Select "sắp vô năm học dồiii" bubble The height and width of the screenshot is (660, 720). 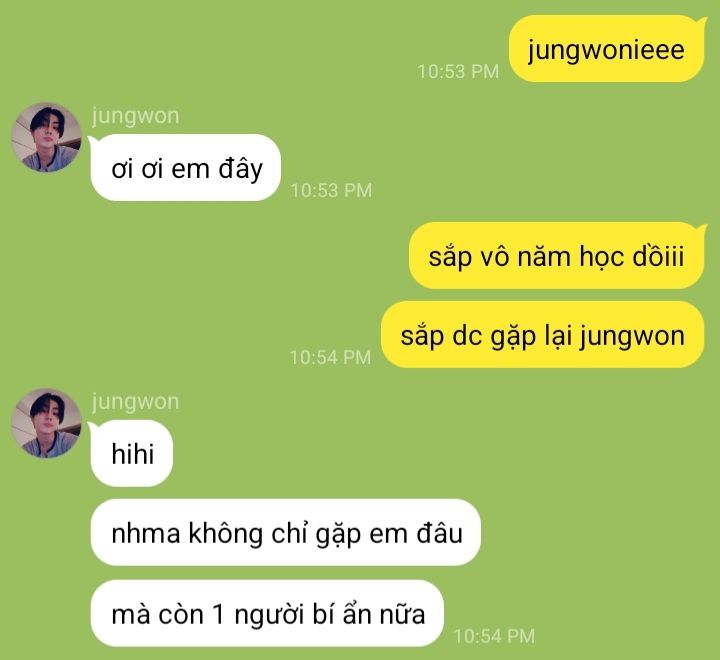(x=557, y=255)
